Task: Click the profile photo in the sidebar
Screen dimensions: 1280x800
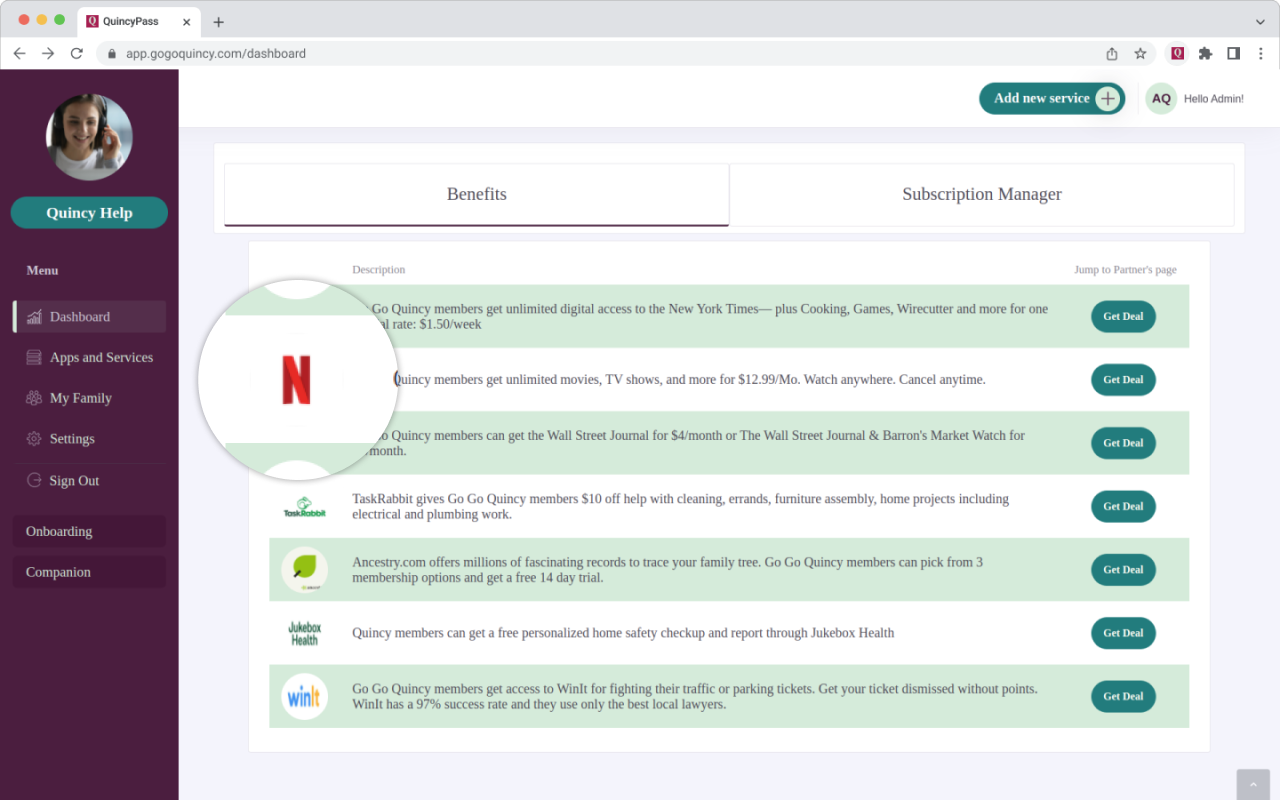Action: click(89, 137)
